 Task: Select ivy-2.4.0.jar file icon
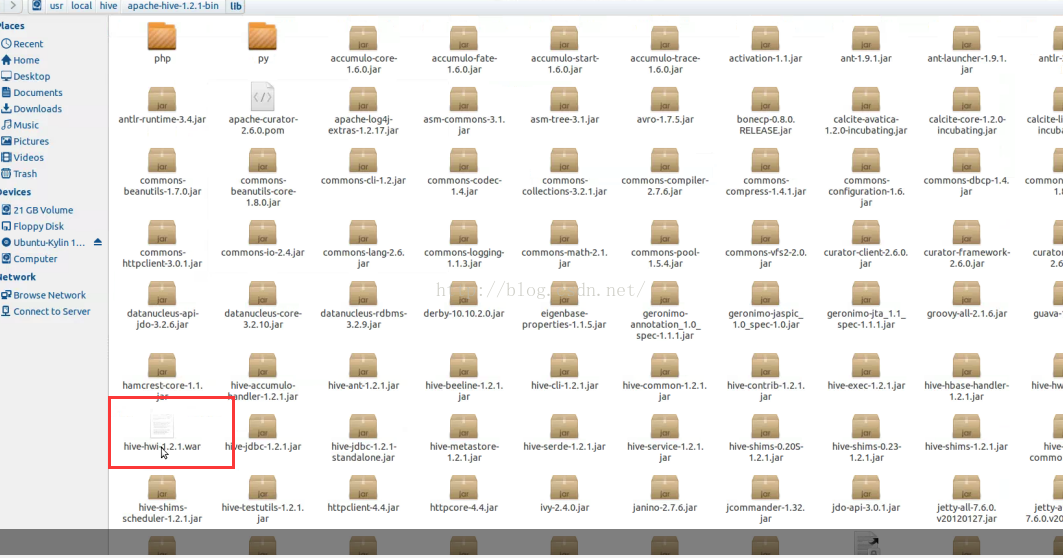(564, 487)
